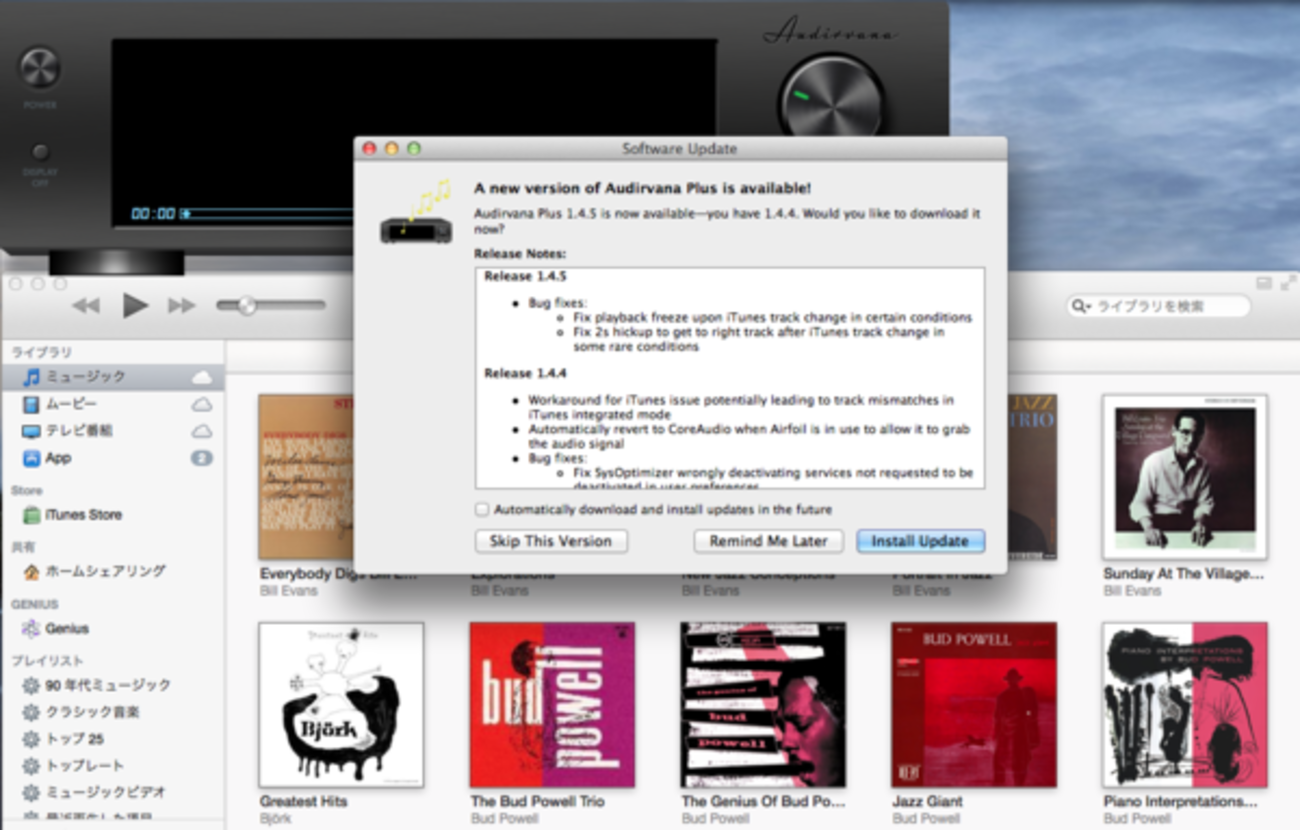Click the Release 1.4.5 heading in release notes

point(525,277)
